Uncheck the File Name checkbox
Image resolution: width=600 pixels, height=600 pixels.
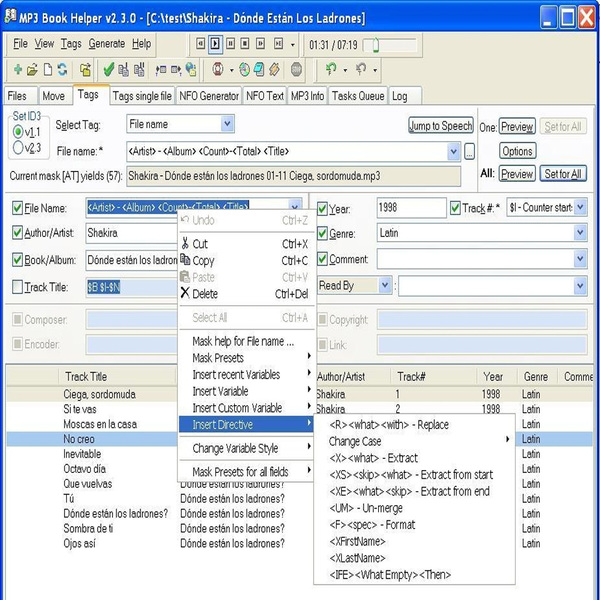point(17,208)
